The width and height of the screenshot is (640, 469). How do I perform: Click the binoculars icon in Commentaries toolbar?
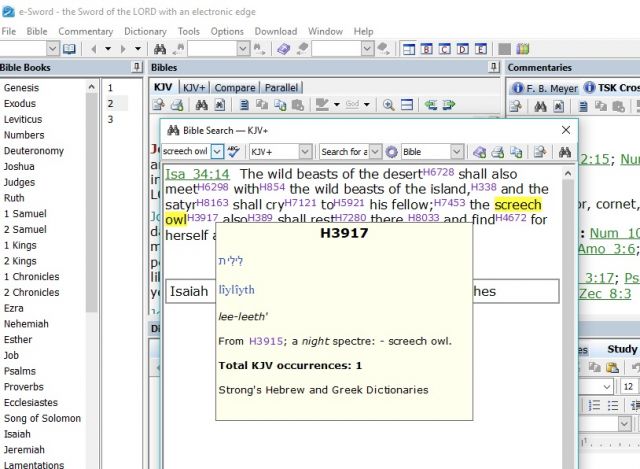coord(540,107)
